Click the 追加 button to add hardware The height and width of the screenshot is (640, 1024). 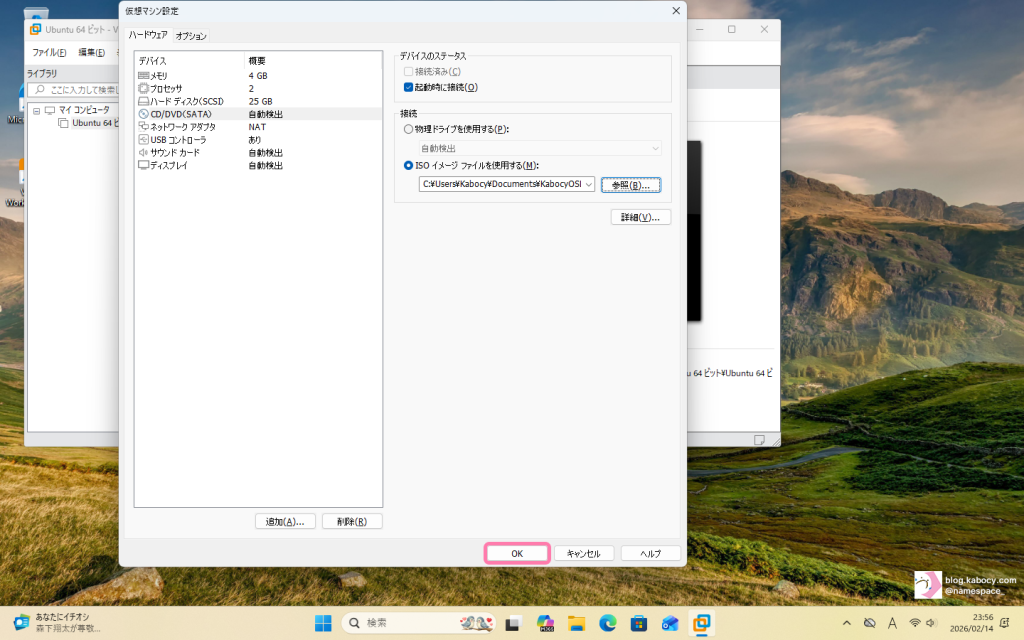click(x=286, y=521)
